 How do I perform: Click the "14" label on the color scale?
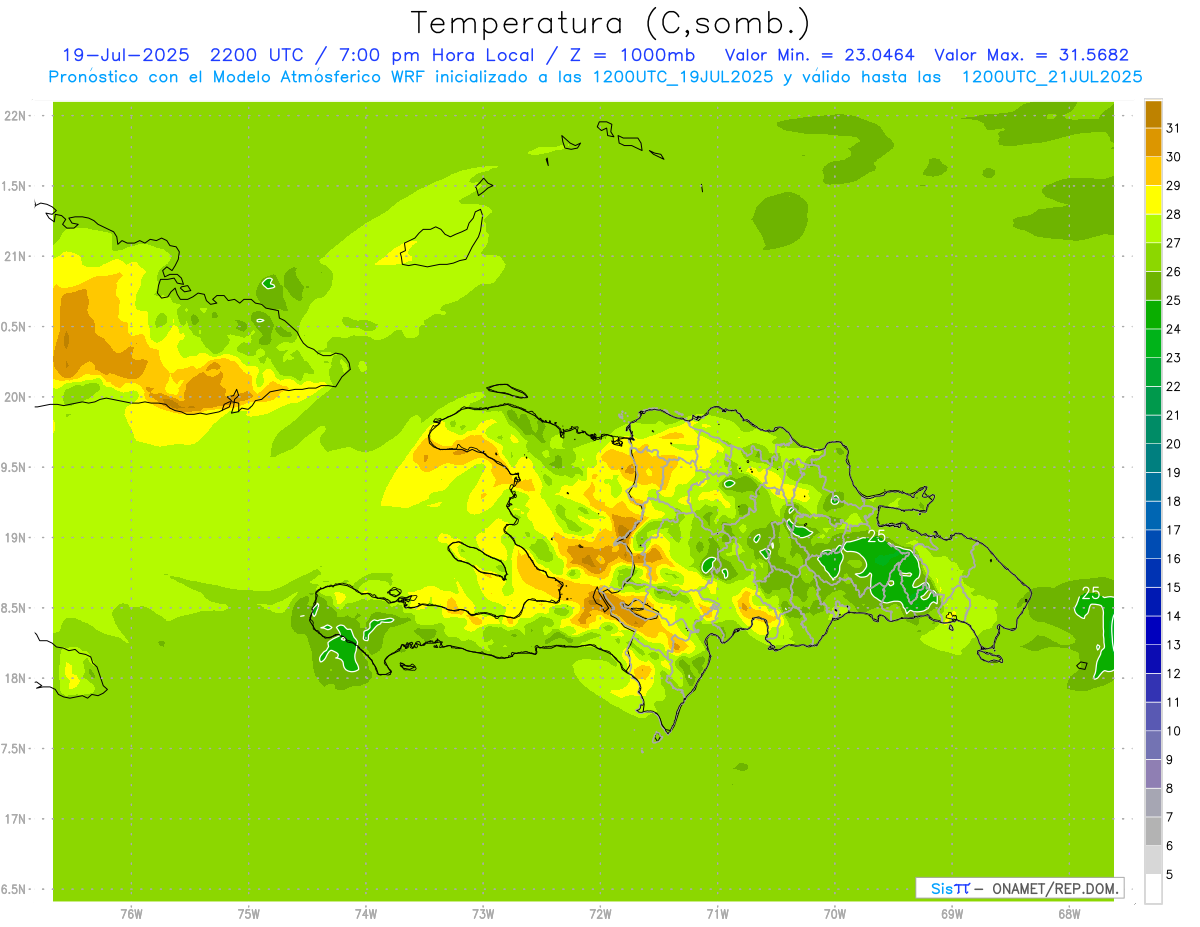pyautogui.click(x=1174, y=616)
